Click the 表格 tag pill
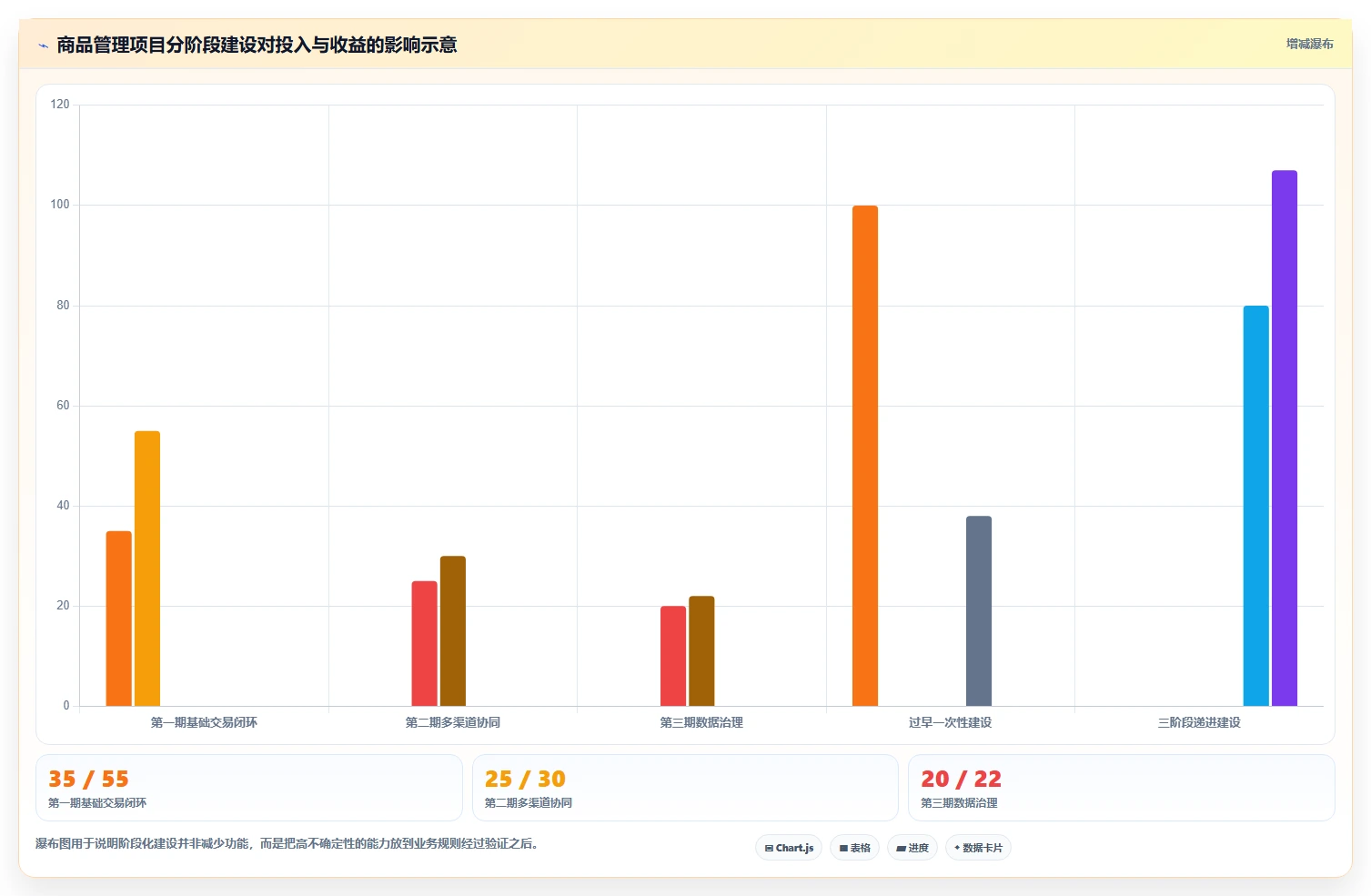 pos(854,848)
